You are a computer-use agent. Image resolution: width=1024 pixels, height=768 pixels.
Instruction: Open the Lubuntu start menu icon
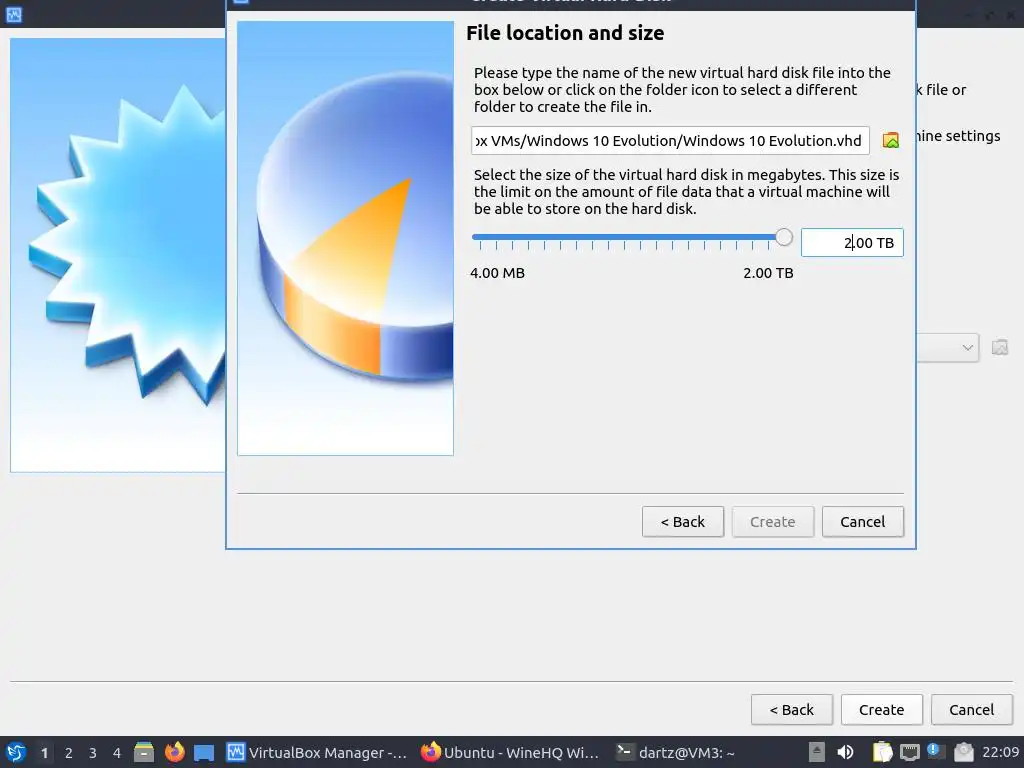coord(16,752)
